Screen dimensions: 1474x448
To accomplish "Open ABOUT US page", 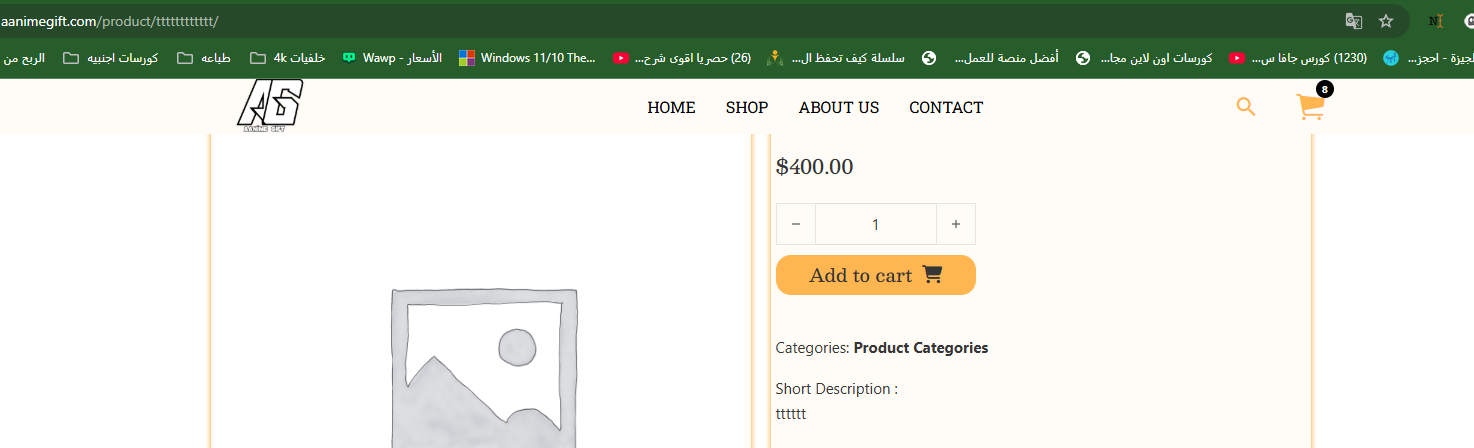I will pos(838,107).
